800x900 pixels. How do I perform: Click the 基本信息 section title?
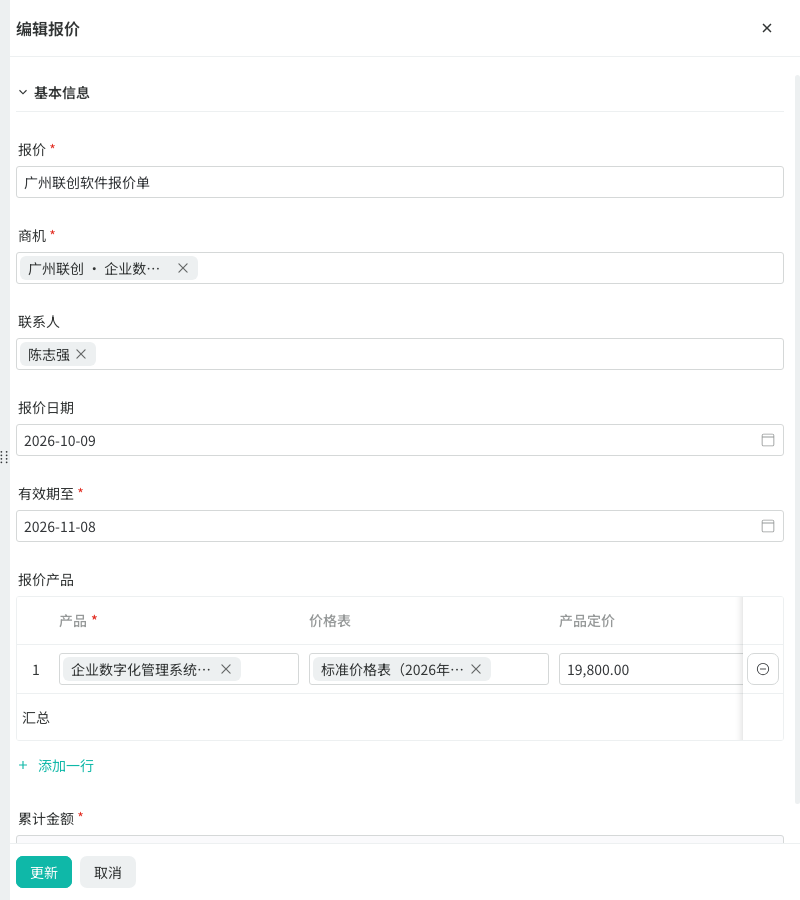click(62, 92)
